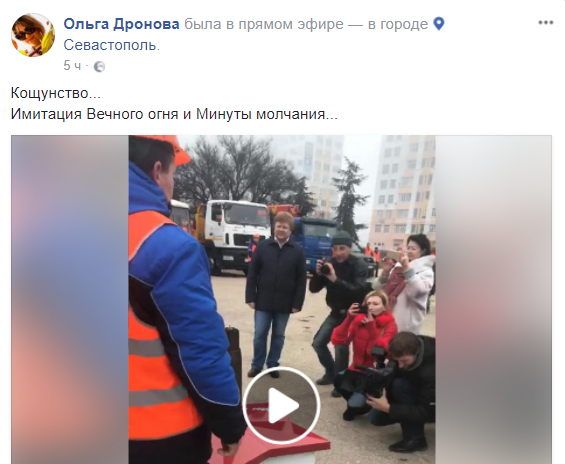The image size is (565, 464).
Task: Open the post options three-dot menu
Action: (546, 23)
